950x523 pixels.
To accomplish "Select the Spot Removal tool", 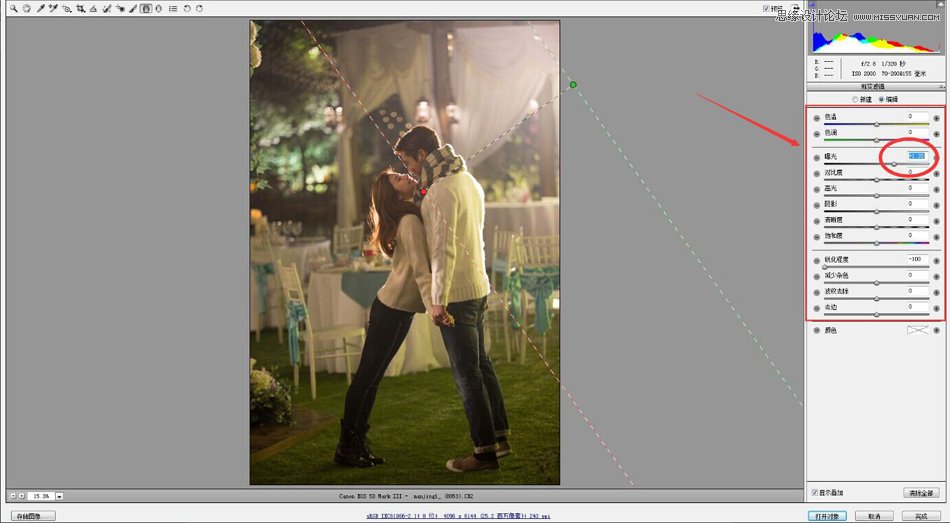I will (x=107, y=8).
